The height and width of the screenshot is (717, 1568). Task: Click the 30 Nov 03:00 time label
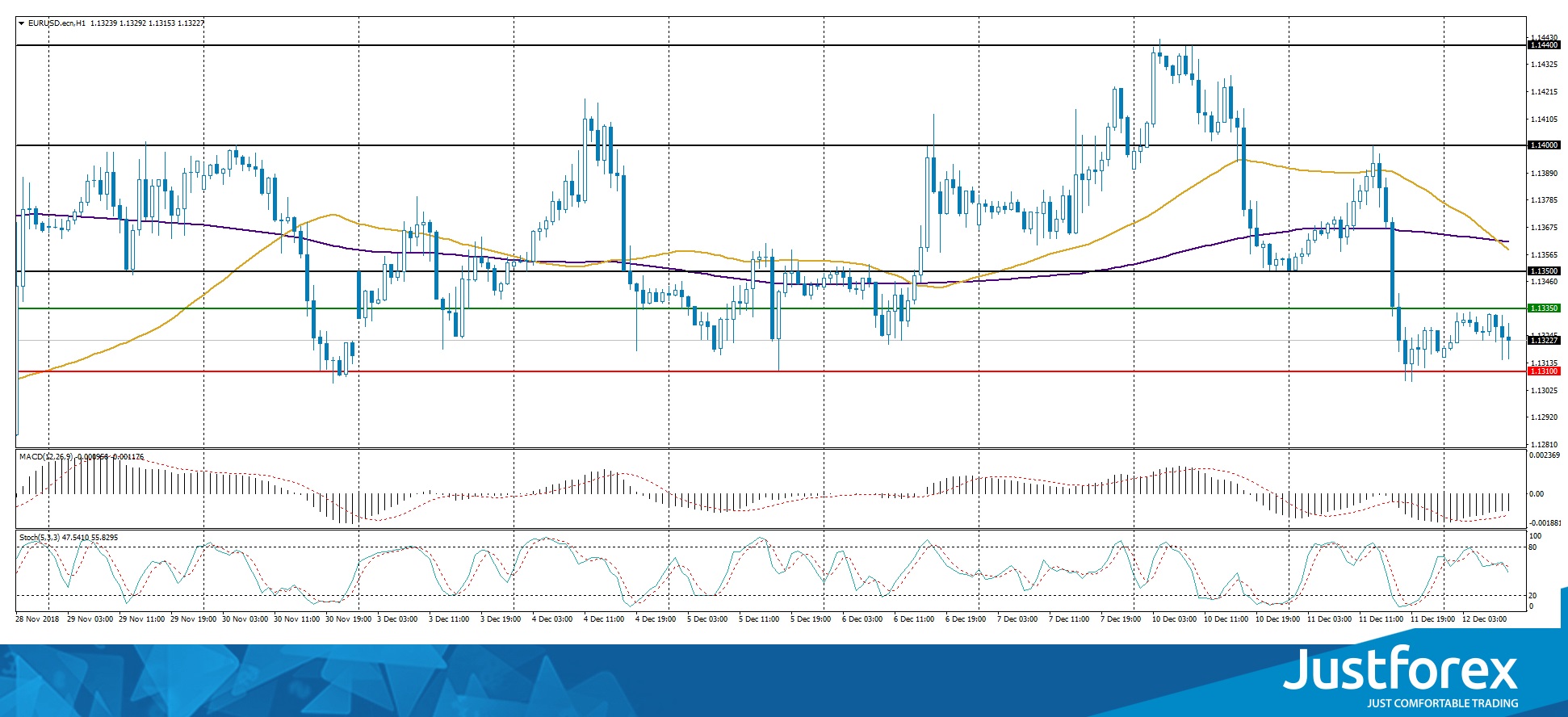[245, 619]
